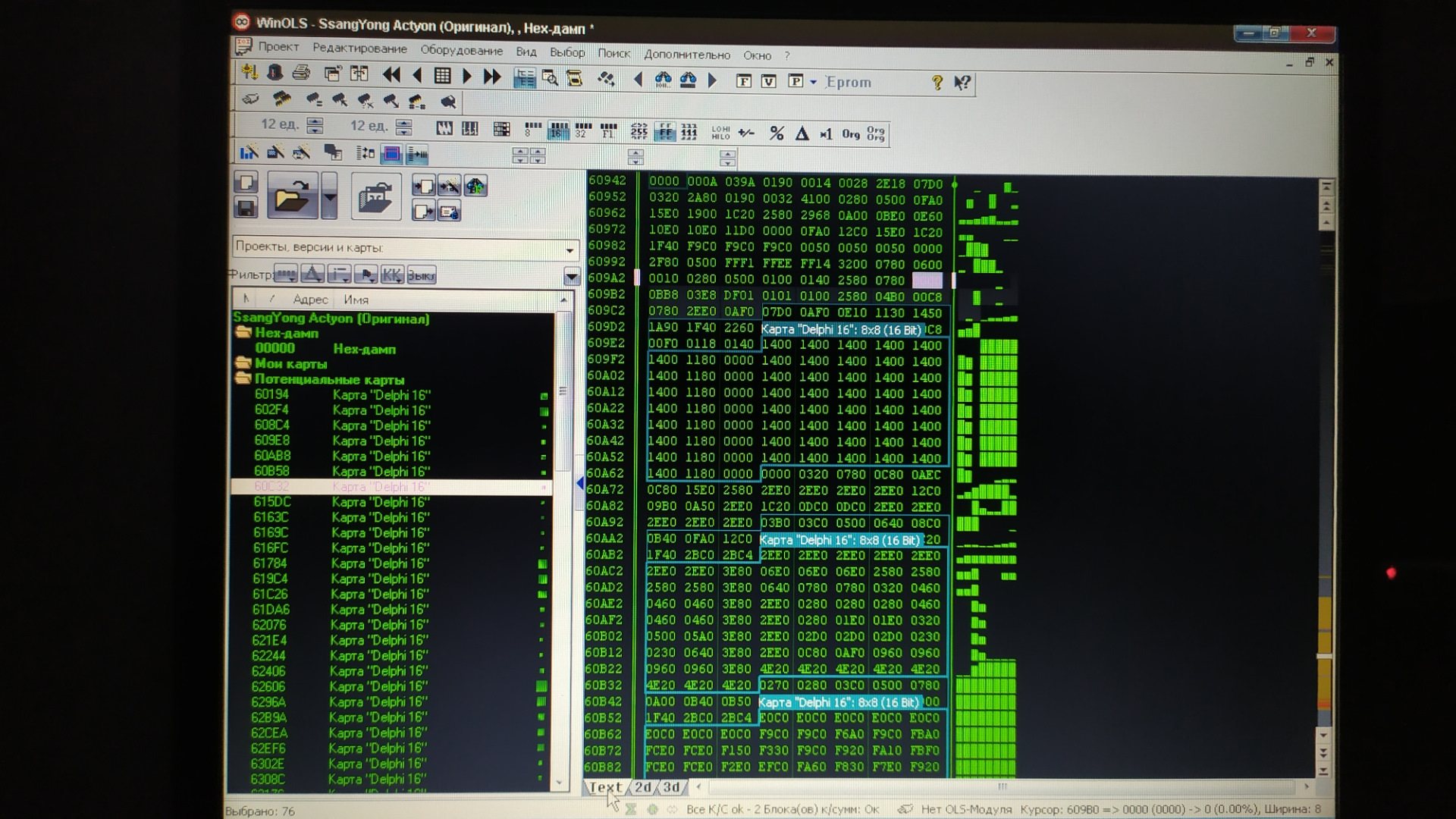Click the printer icon in toolbar
This screenshot has height=819, width=1456.
301,73
